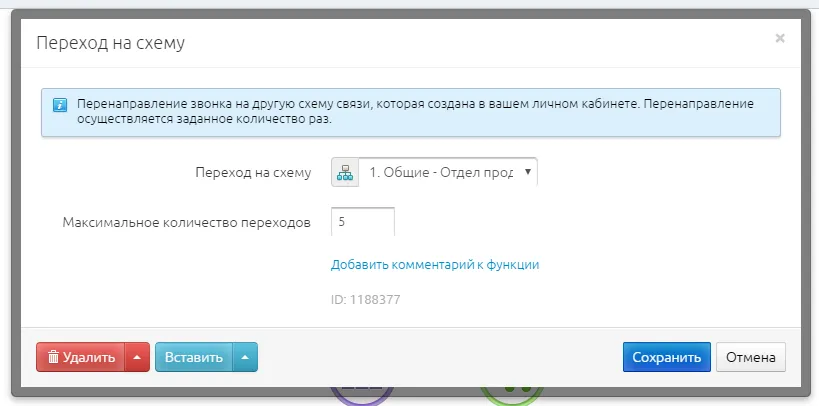Click the 'Переход на схему' dialog title
This screenshot has width=819, height=406.
click(111, 43)
